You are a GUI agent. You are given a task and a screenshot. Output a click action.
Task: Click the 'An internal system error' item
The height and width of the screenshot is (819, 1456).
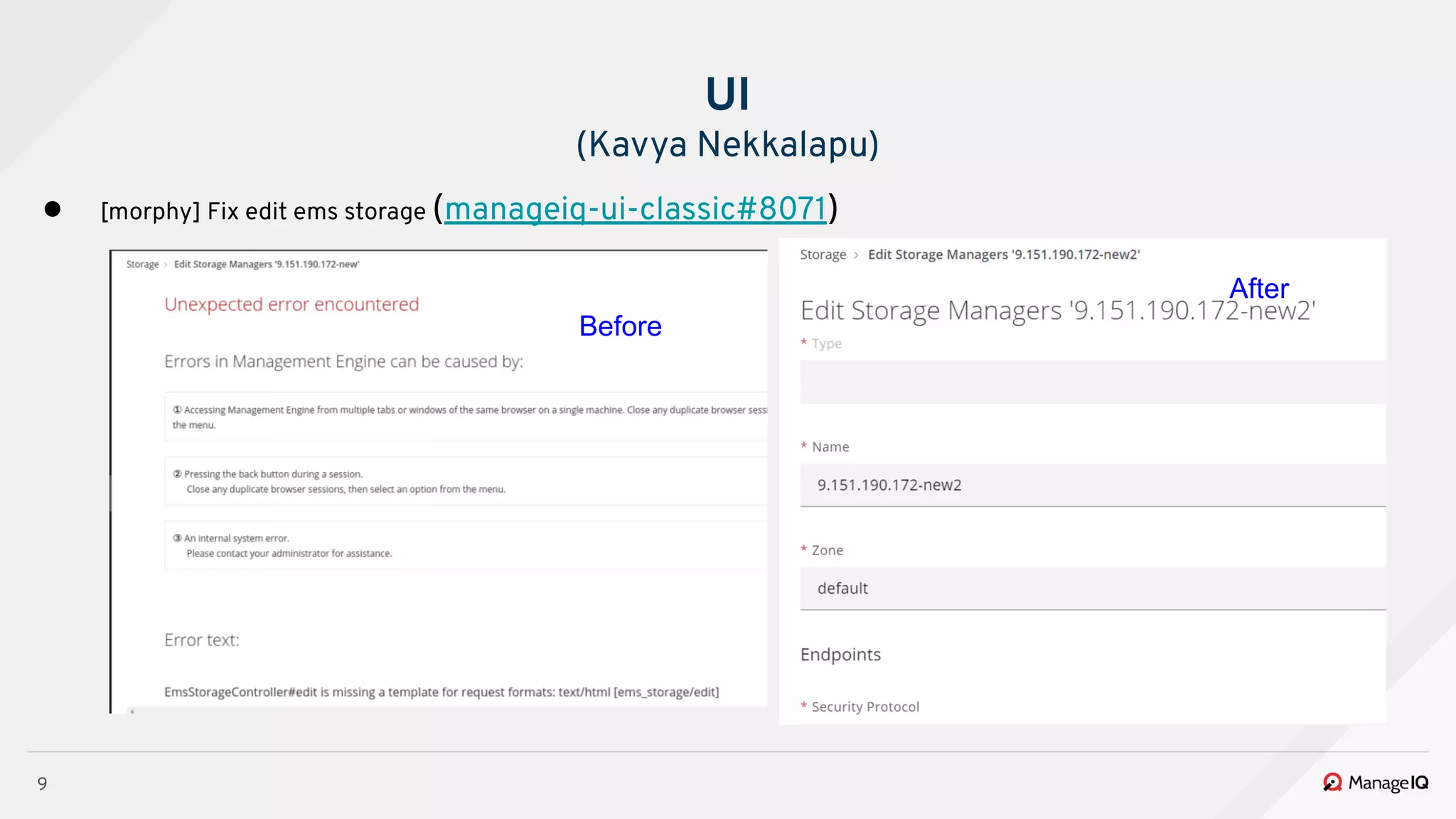[x=466, y=545]
